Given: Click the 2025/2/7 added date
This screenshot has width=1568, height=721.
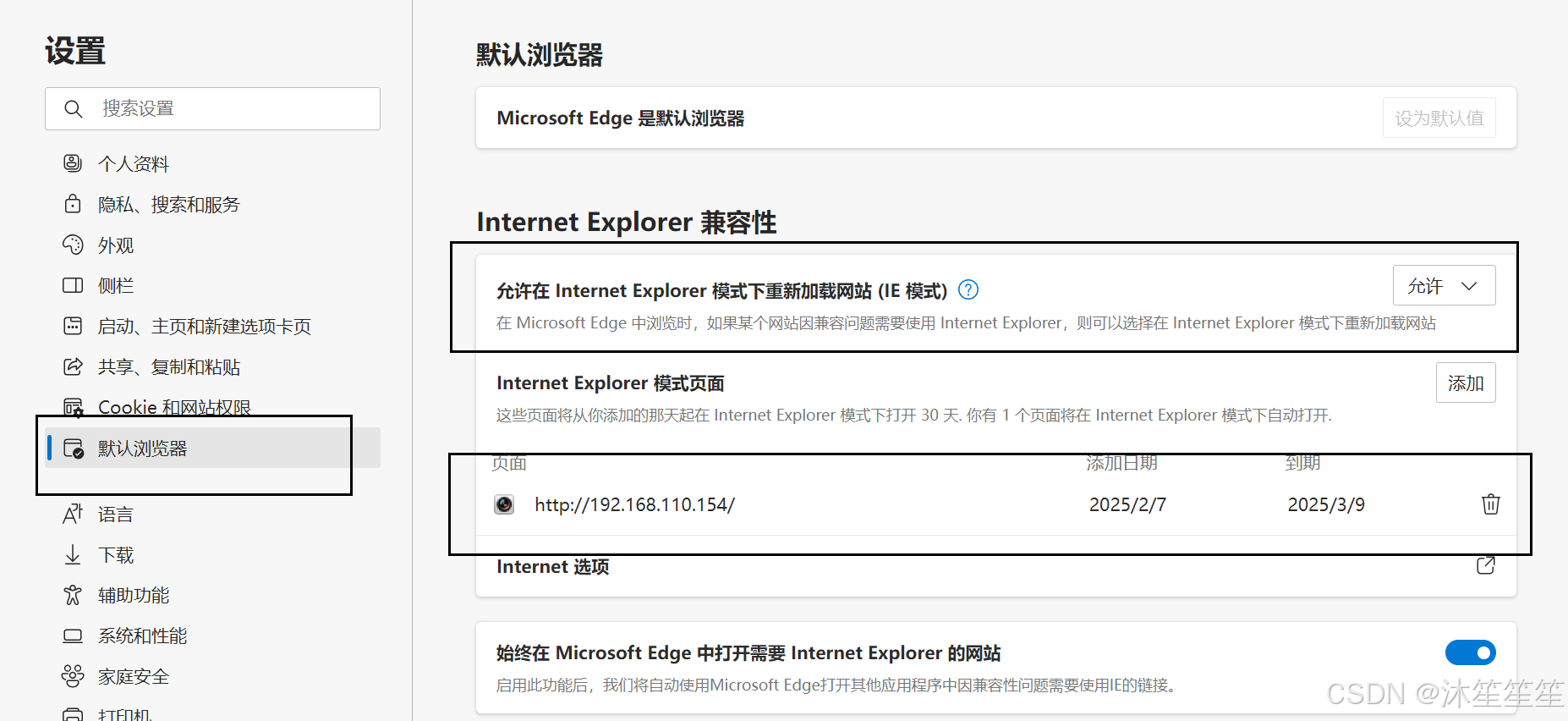Looking at the screenshot, I should 1127,504.
